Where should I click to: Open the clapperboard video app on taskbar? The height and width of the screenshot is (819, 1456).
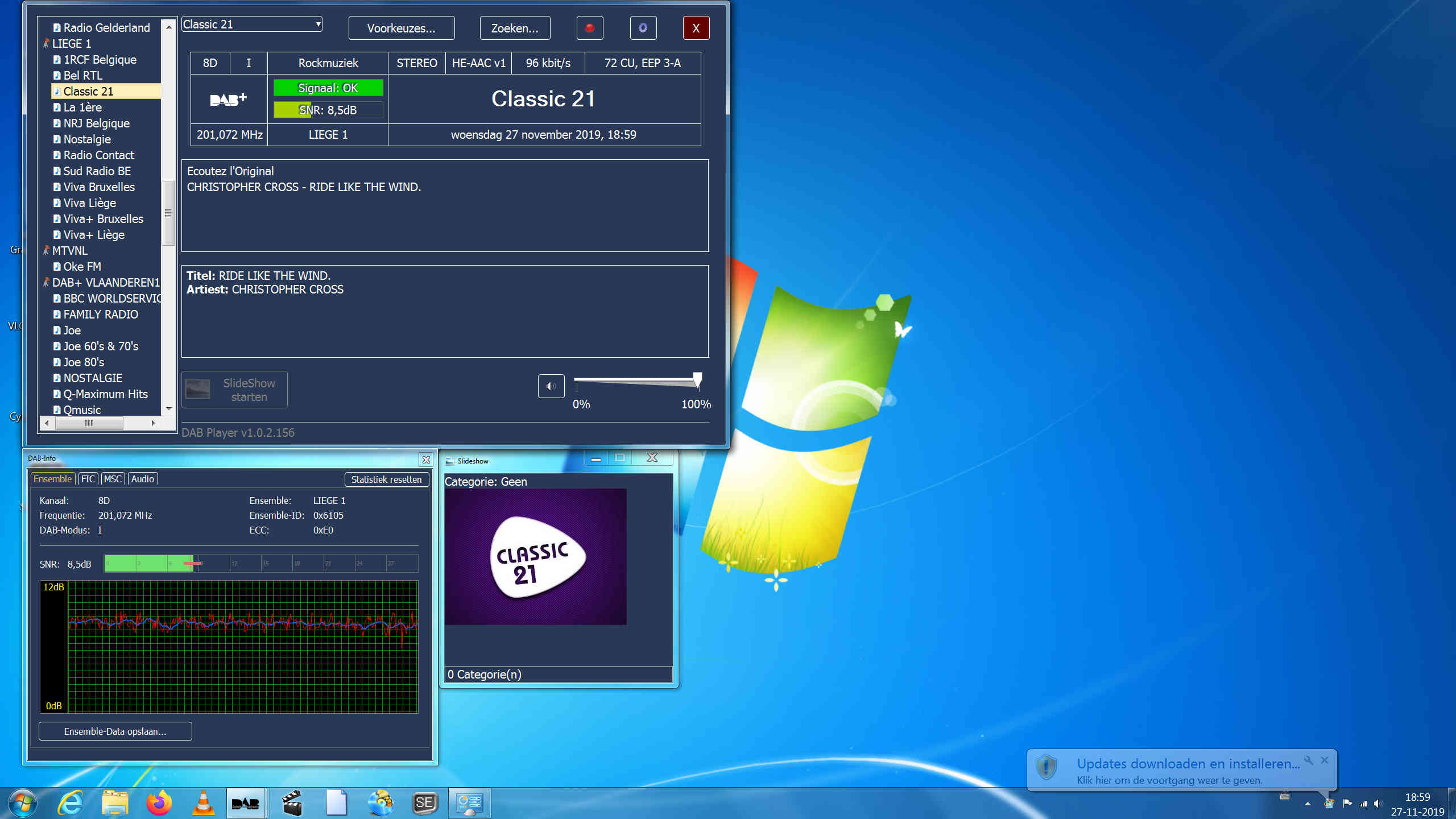pyautogui.click(x=292, y=803)
